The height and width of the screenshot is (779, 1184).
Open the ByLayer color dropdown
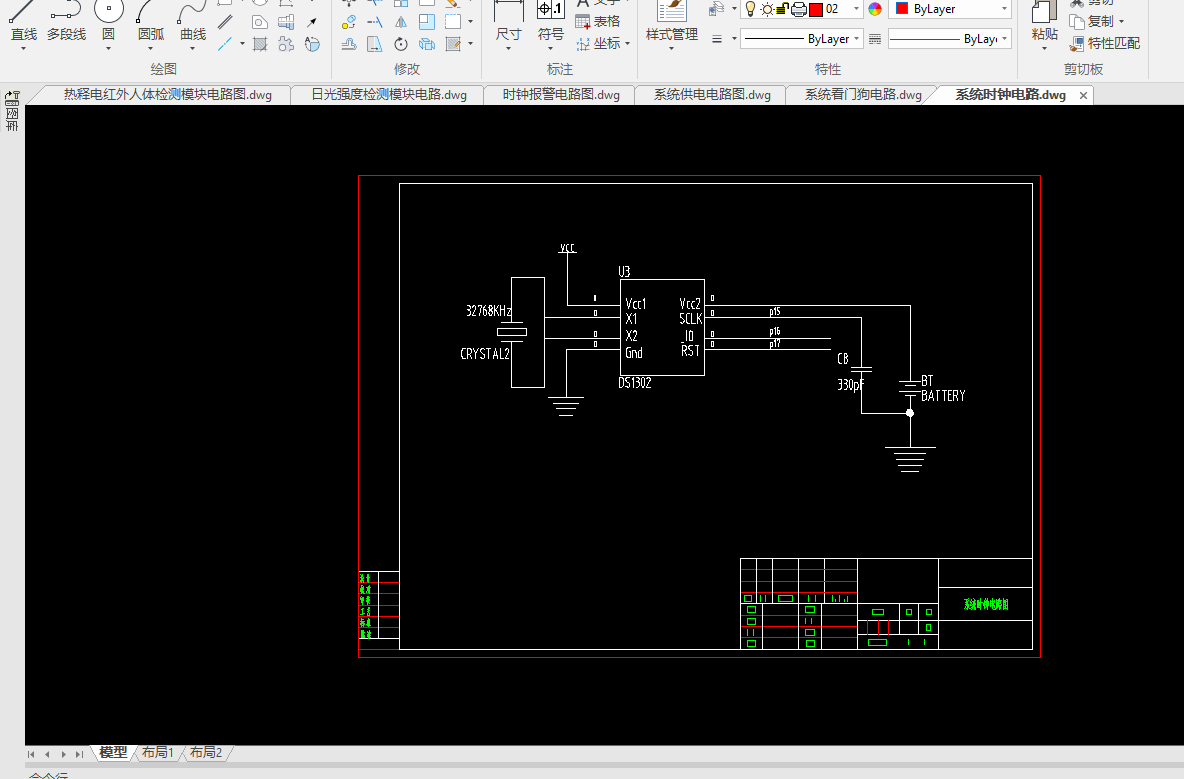[x=1004, y=9]
